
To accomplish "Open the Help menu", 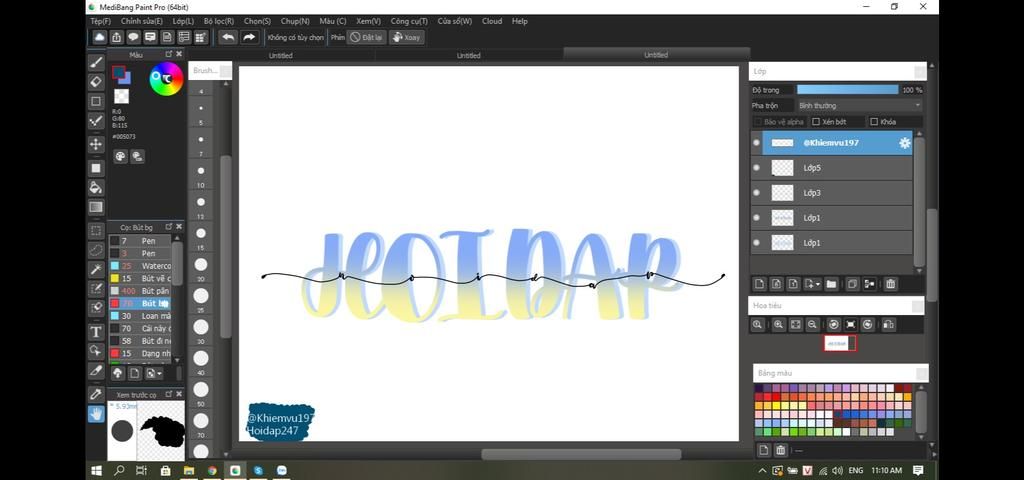I will (x=520, y=22).
